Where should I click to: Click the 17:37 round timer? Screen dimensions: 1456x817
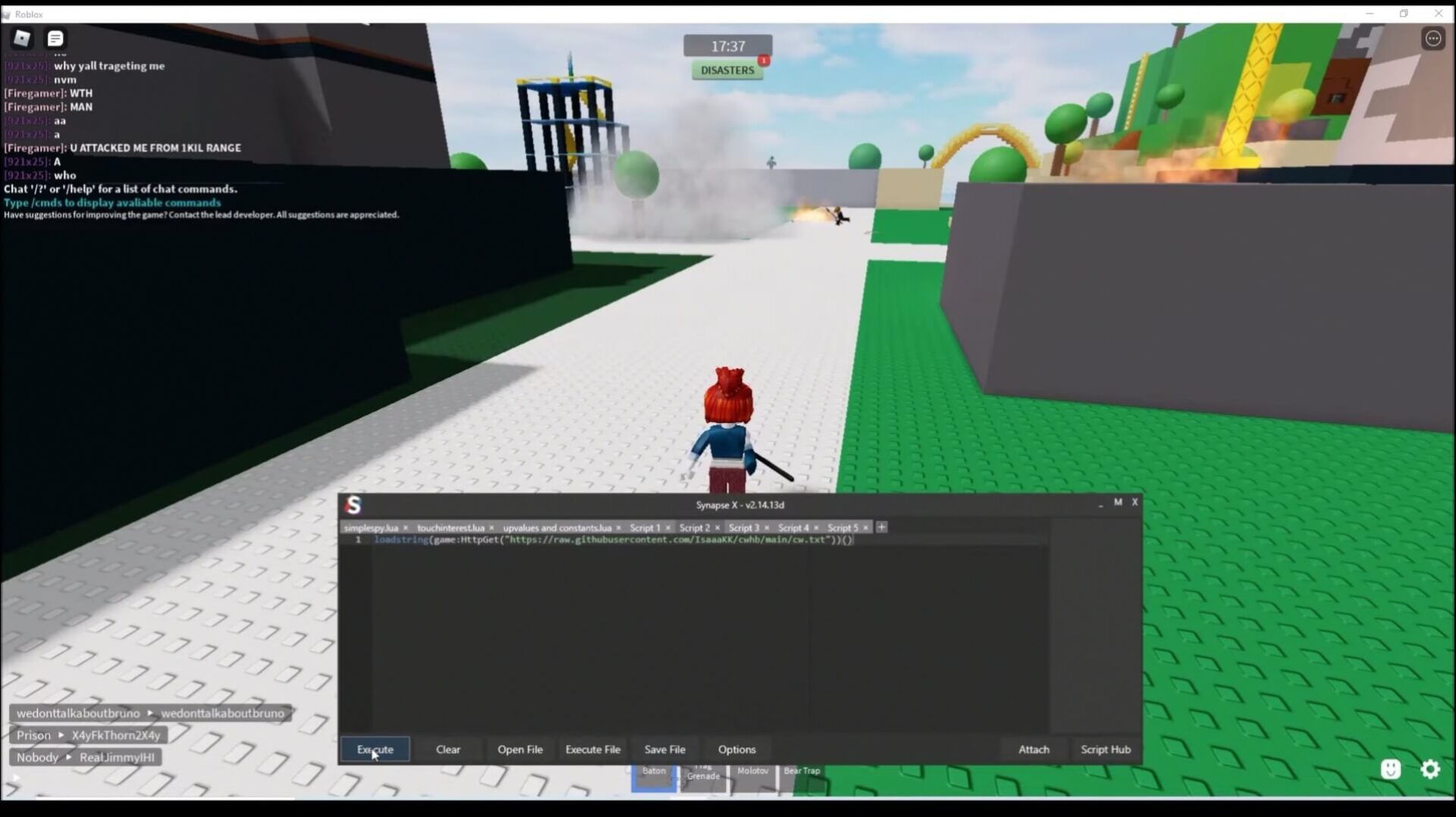728,45
